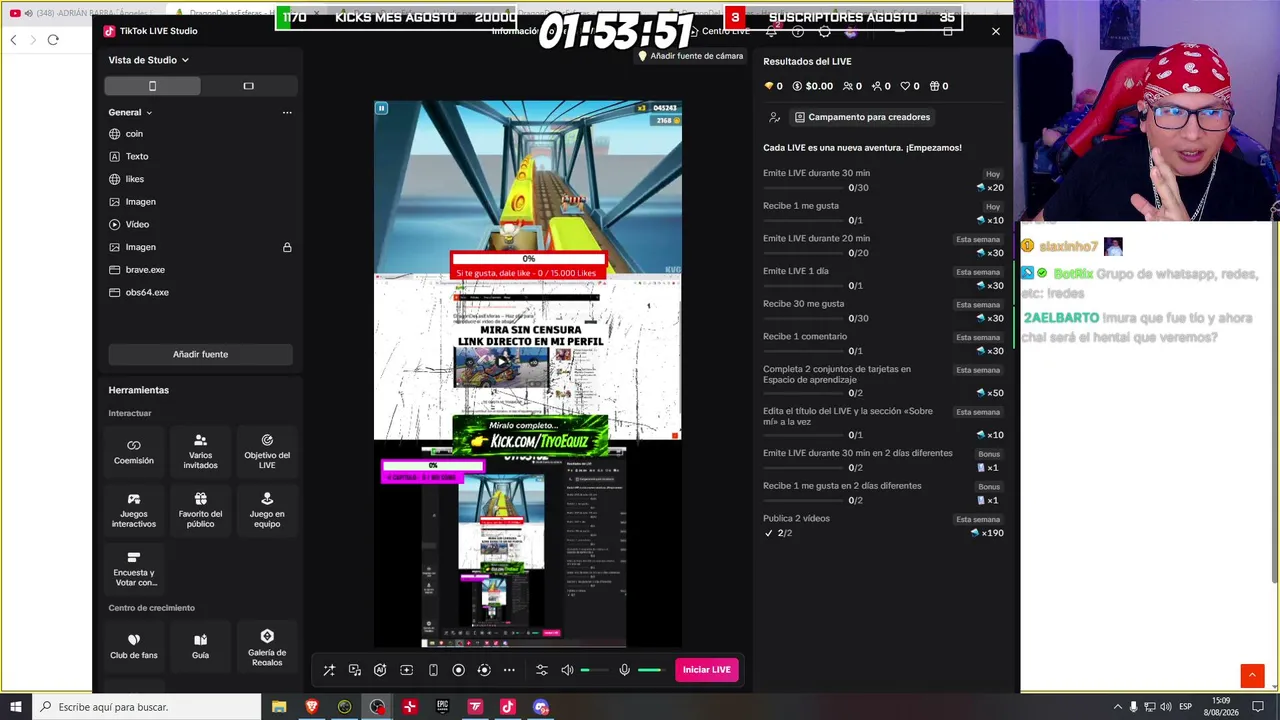Open the AI tool in bottom toolbar
Image resolution: width=1280 pixels, height=720 pixels.
(x=380, y=670)
